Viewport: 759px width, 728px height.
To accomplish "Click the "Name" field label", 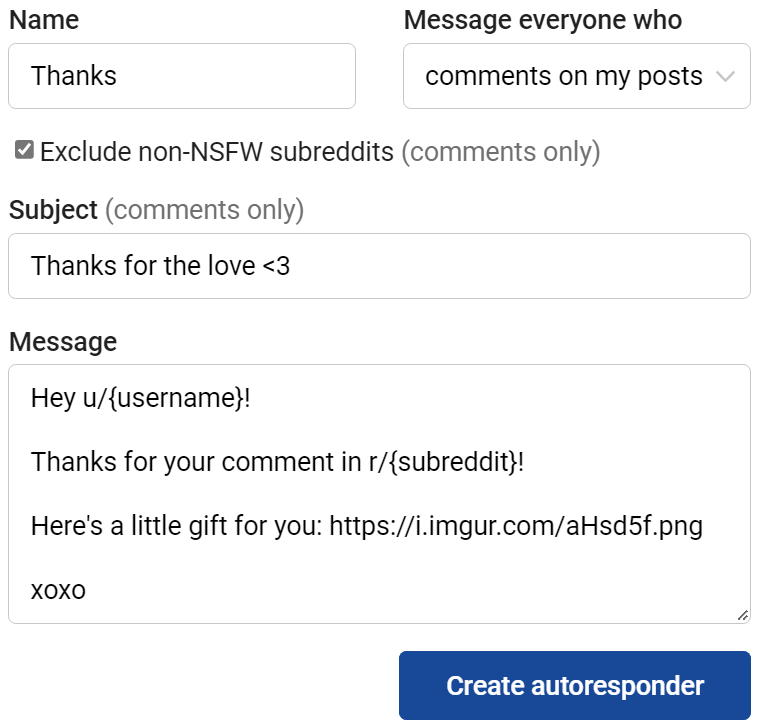I will 44,19.
